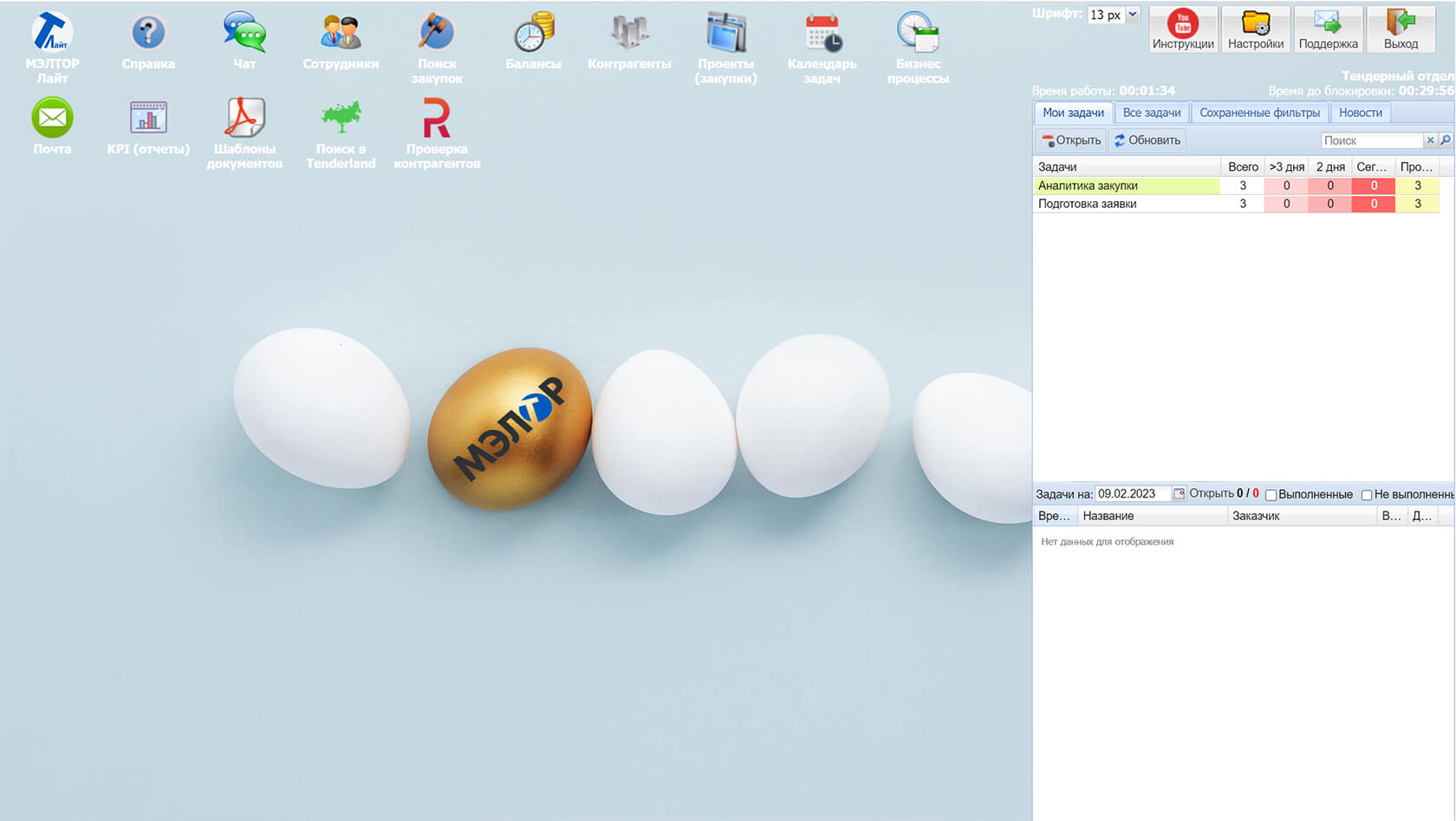1456x821 pixels.
Task: Click the Заказчик column header
Action: [x=1302, y=516]
